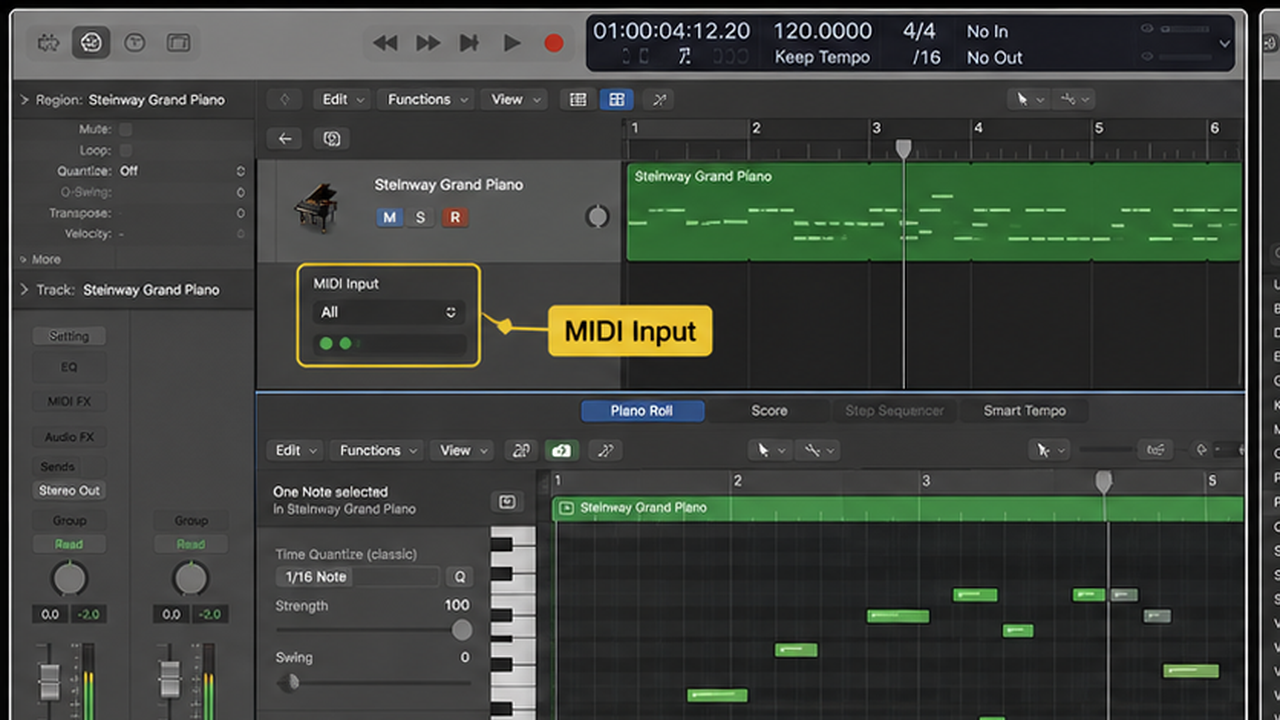
Task: Open the tracks area Functions menu
Action: (x=426, y=99)
